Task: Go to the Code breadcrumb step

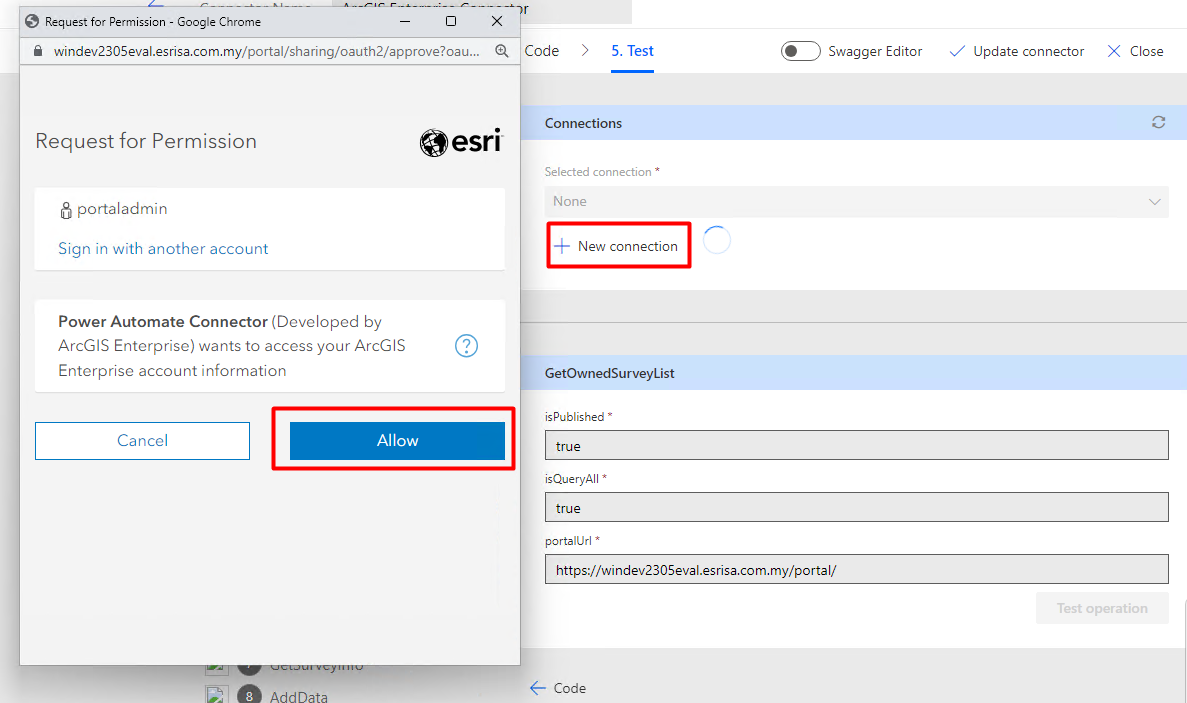Action: click(541, 51)
